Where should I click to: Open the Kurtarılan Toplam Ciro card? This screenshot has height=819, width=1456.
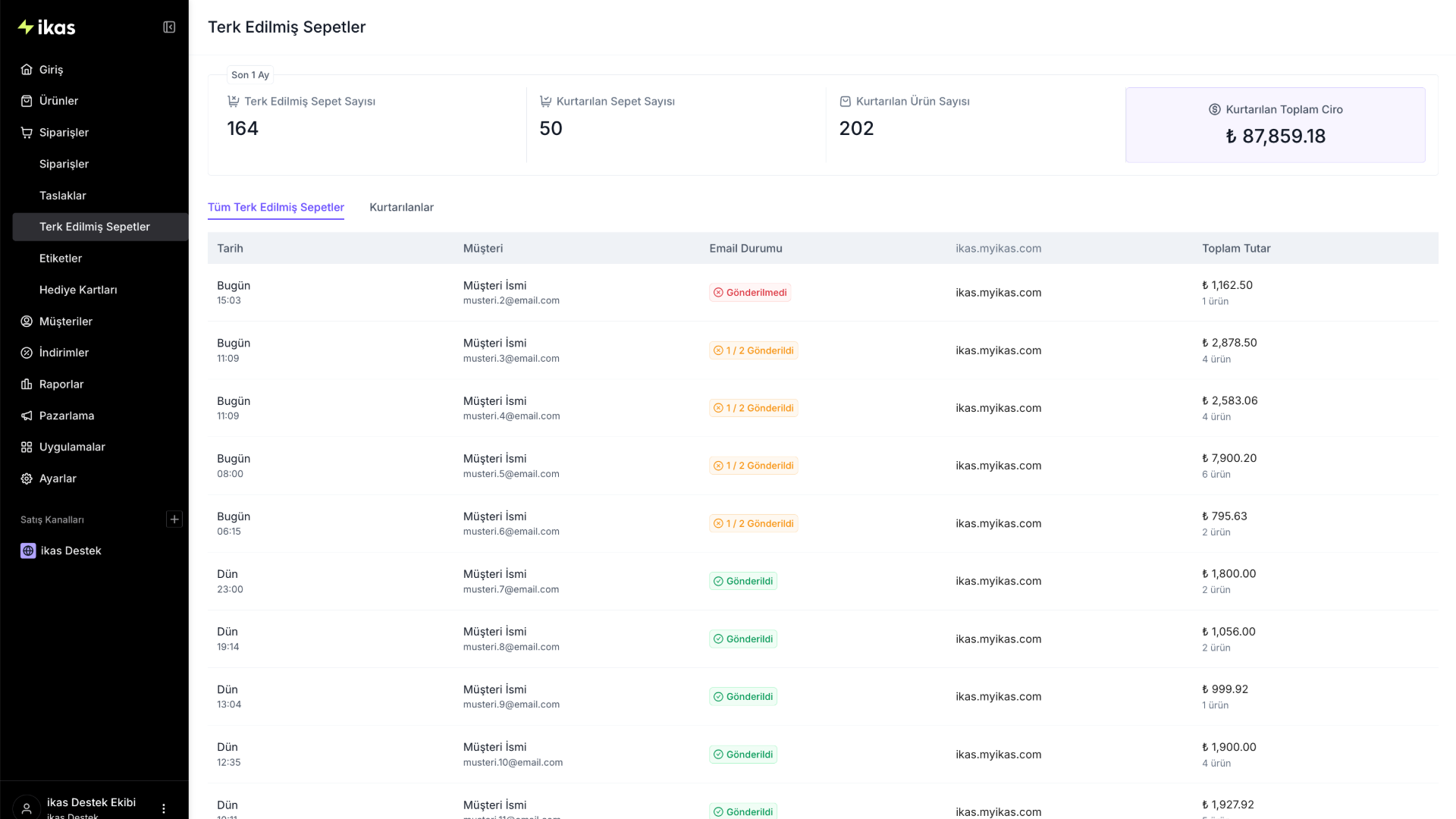(x=1275, y=124)
